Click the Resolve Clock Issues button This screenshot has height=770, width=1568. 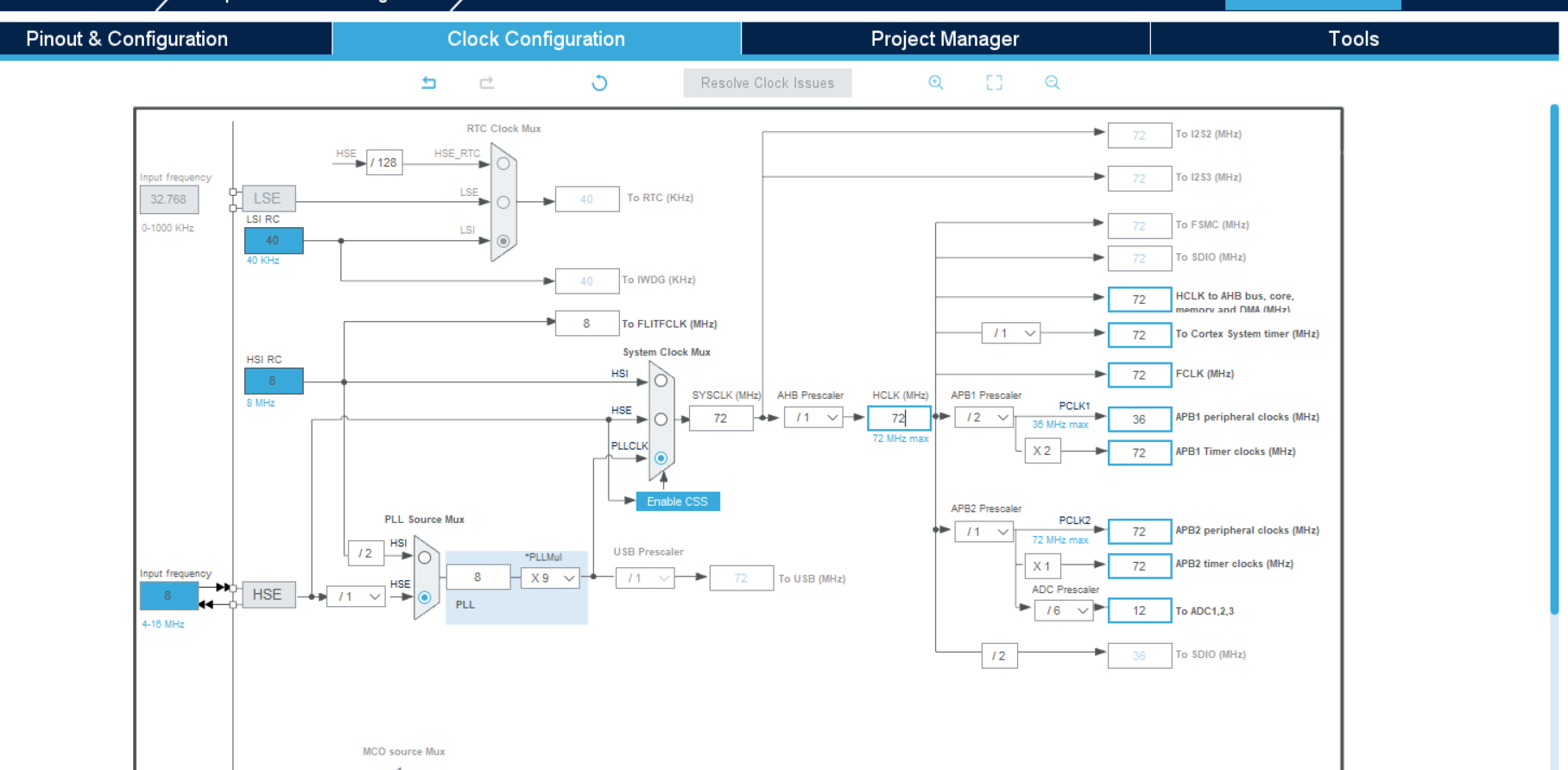(x=768, y=83)
